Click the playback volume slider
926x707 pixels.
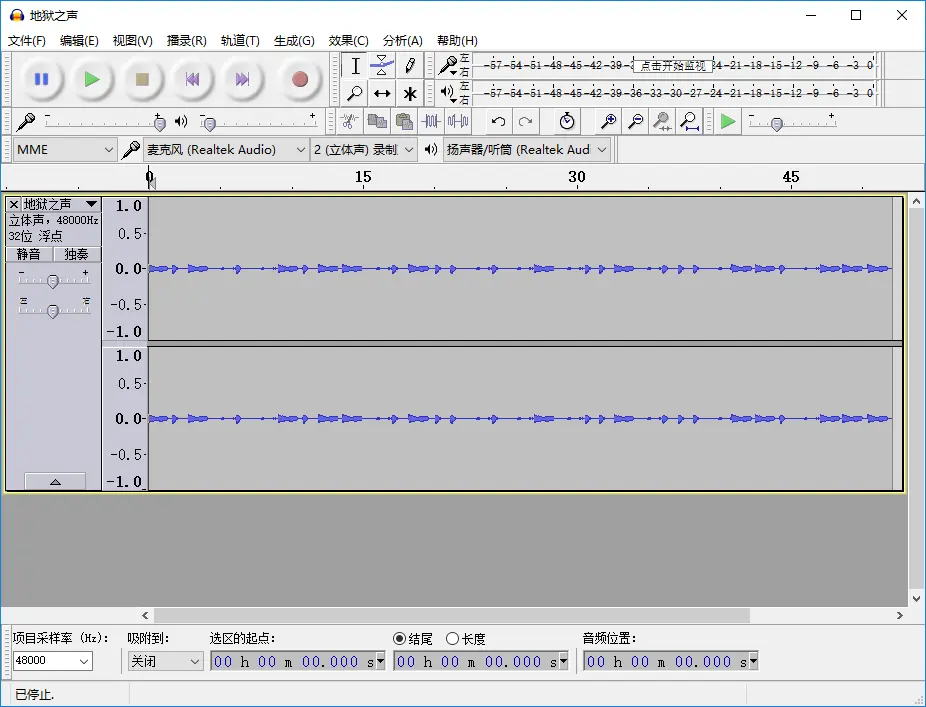pyautogui.click(x=258, y=122)
